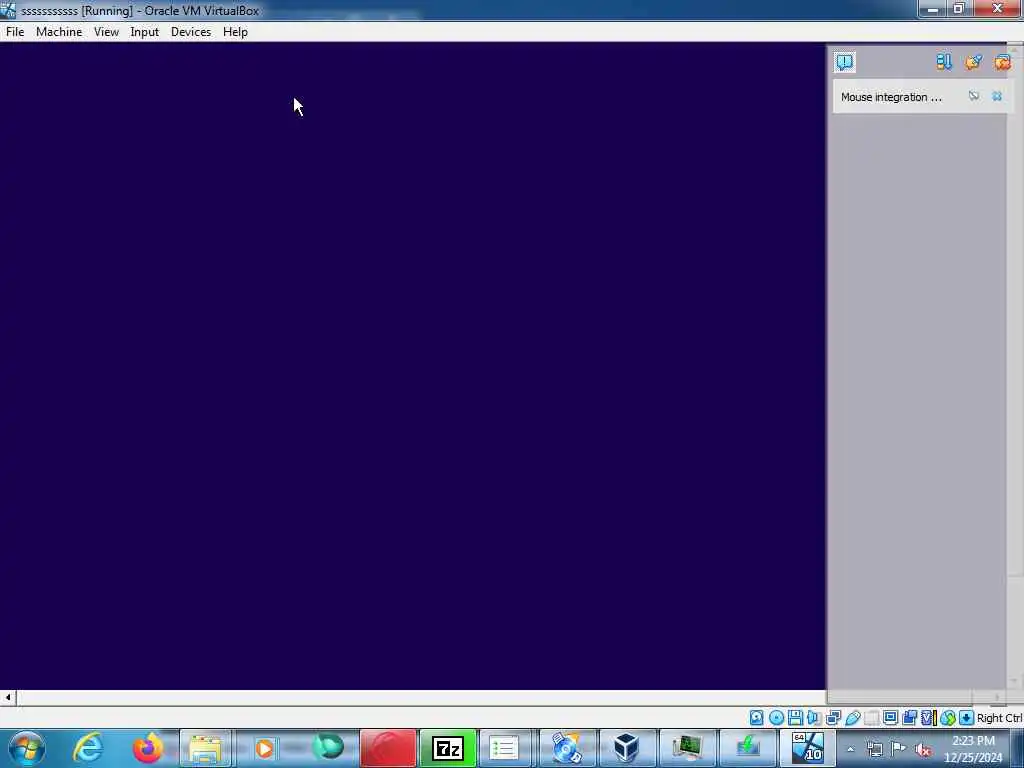Click the network tray icon
The image size is (1024, 768).
click(x=874, y=749)
